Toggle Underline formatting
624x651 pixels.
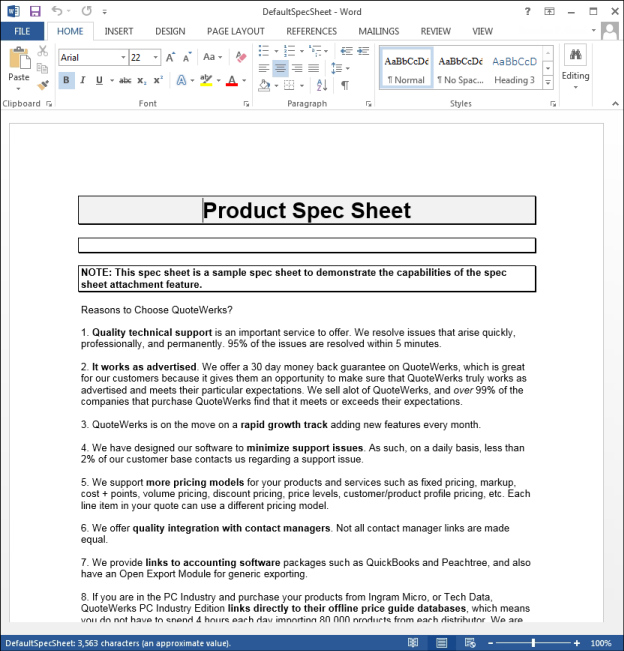[99, 80]
